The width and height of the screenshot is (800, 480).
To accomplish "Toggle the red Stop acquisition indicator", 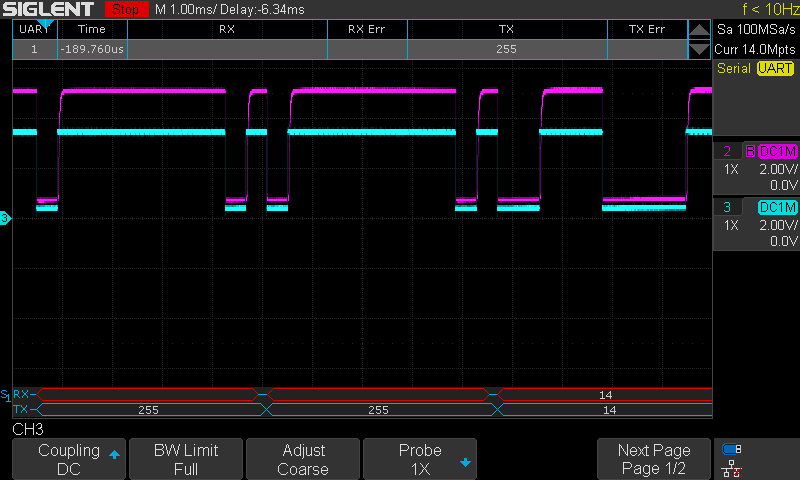I will (125, 9).
